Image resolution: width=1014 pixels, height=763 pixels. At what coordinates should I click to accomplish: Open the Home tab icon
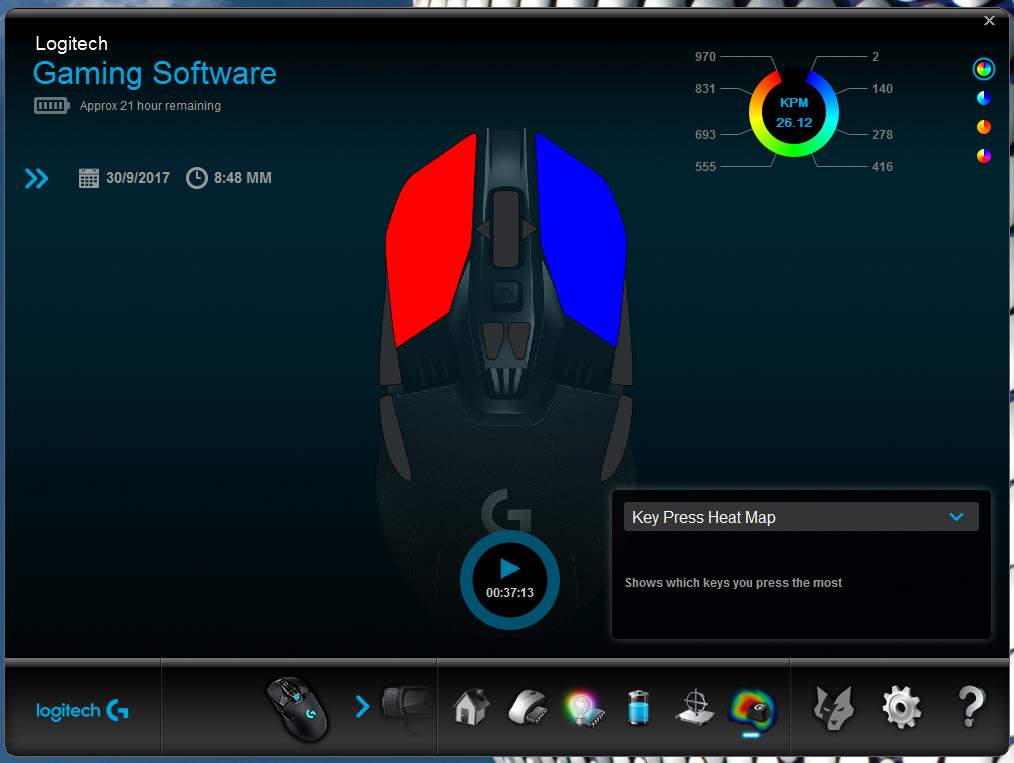tap(471, 706)
